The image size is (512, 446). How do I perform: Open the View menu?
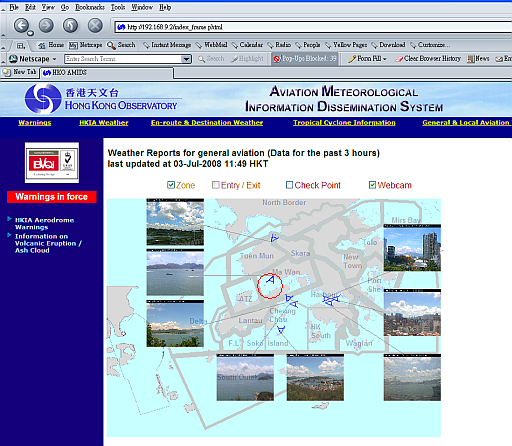click(x=48, y=7)
